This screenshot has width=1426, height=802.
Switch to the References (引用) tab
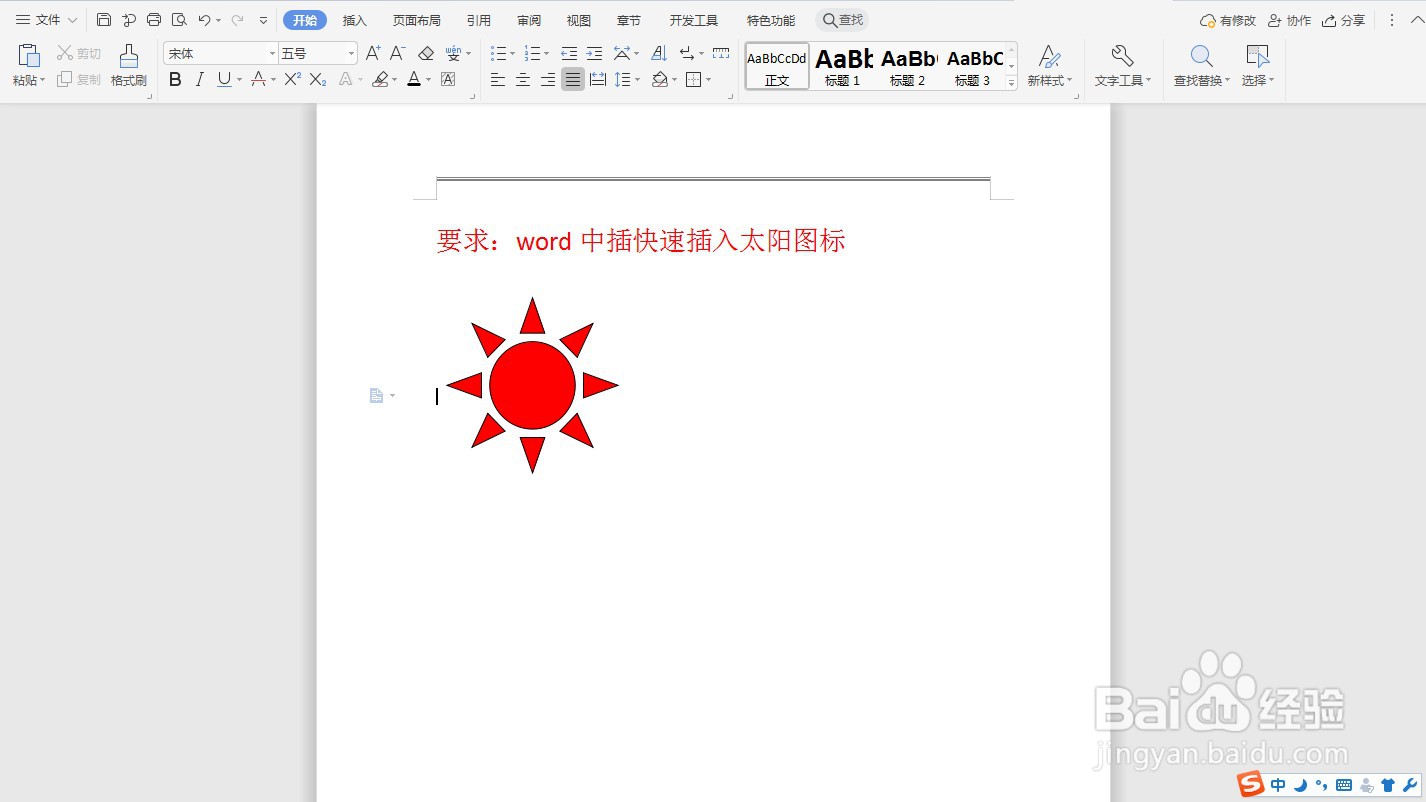pyautogui.click(x=479, y=20)
